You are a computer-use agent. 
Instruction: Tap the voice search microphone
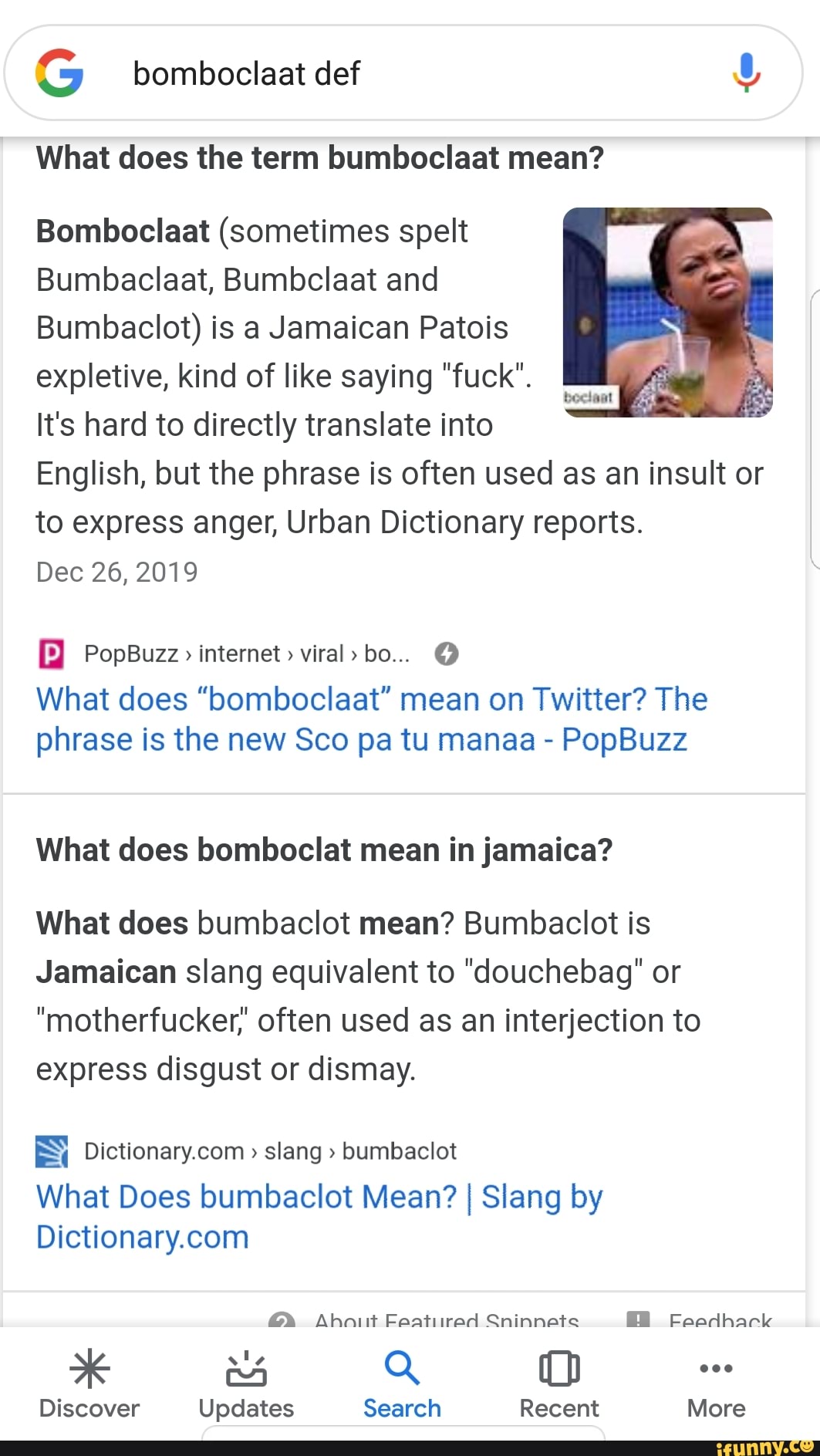click(746, 73)
